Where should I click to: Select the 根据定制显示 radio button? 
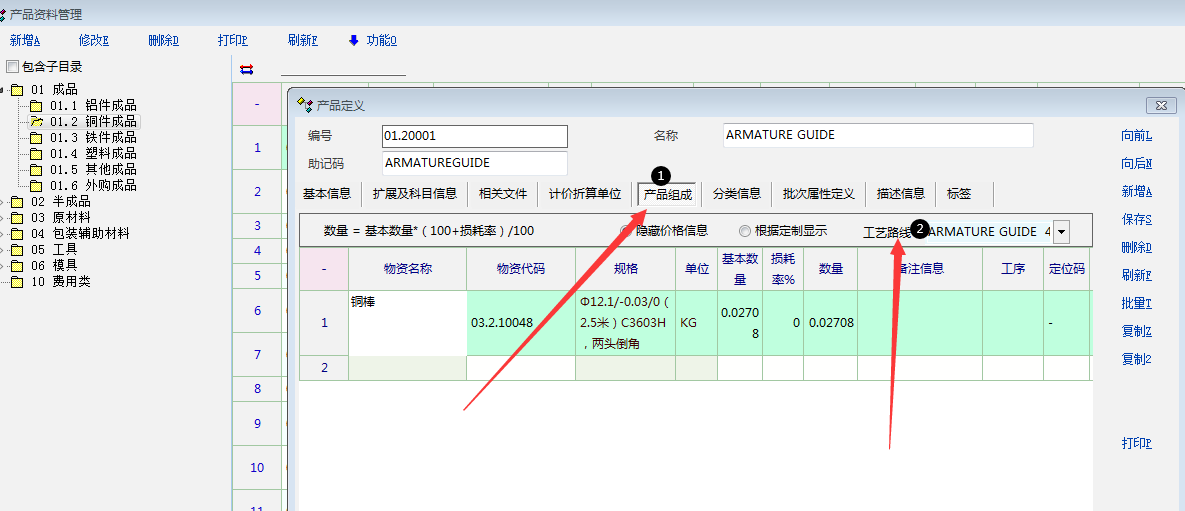pyautogui.click(x=745, y=231)
